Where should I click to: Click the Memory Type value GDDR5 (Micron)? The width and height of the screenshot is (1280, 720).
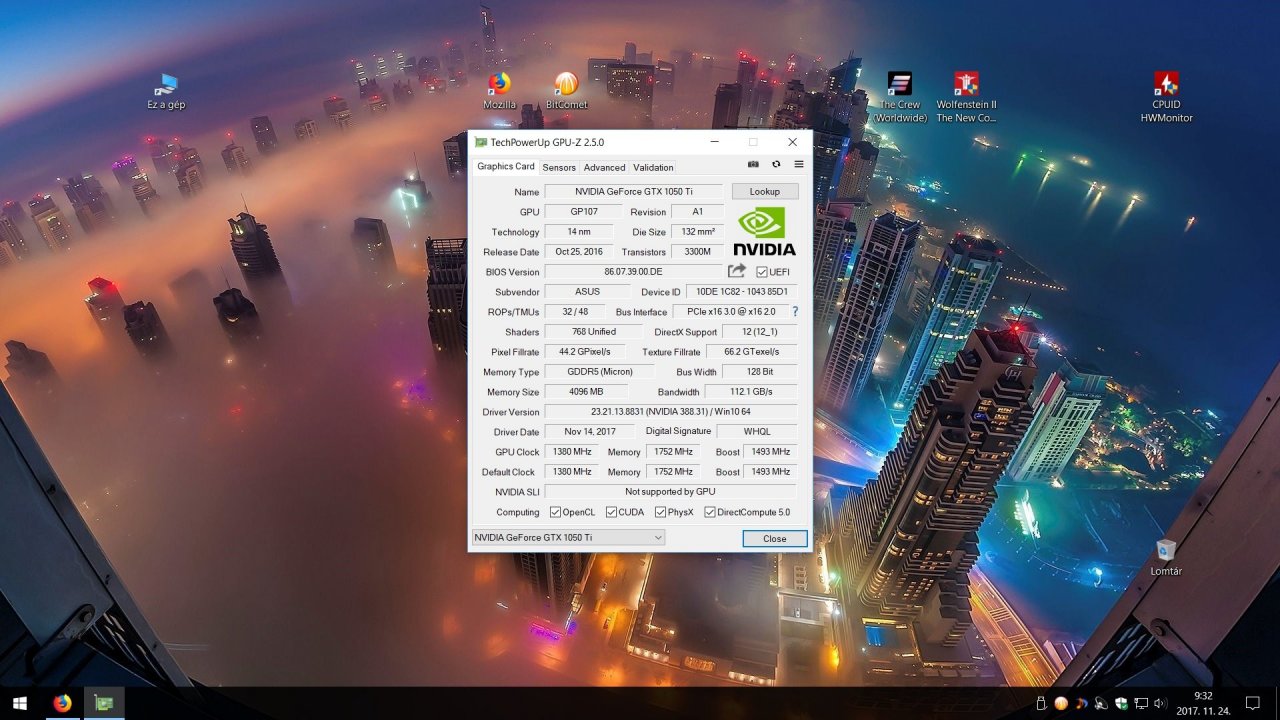[x=600, y=372]
